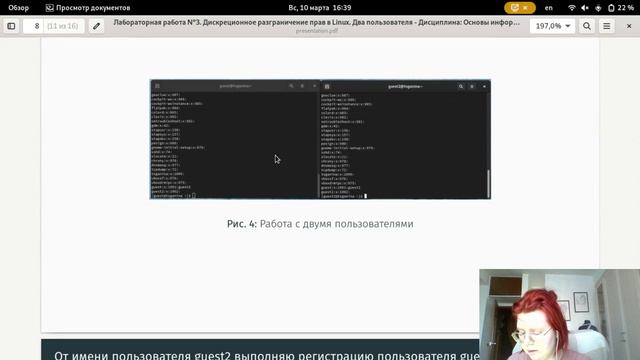
Task: Click the Wi-Fi status icon
Action: click(x=572, y=8)
